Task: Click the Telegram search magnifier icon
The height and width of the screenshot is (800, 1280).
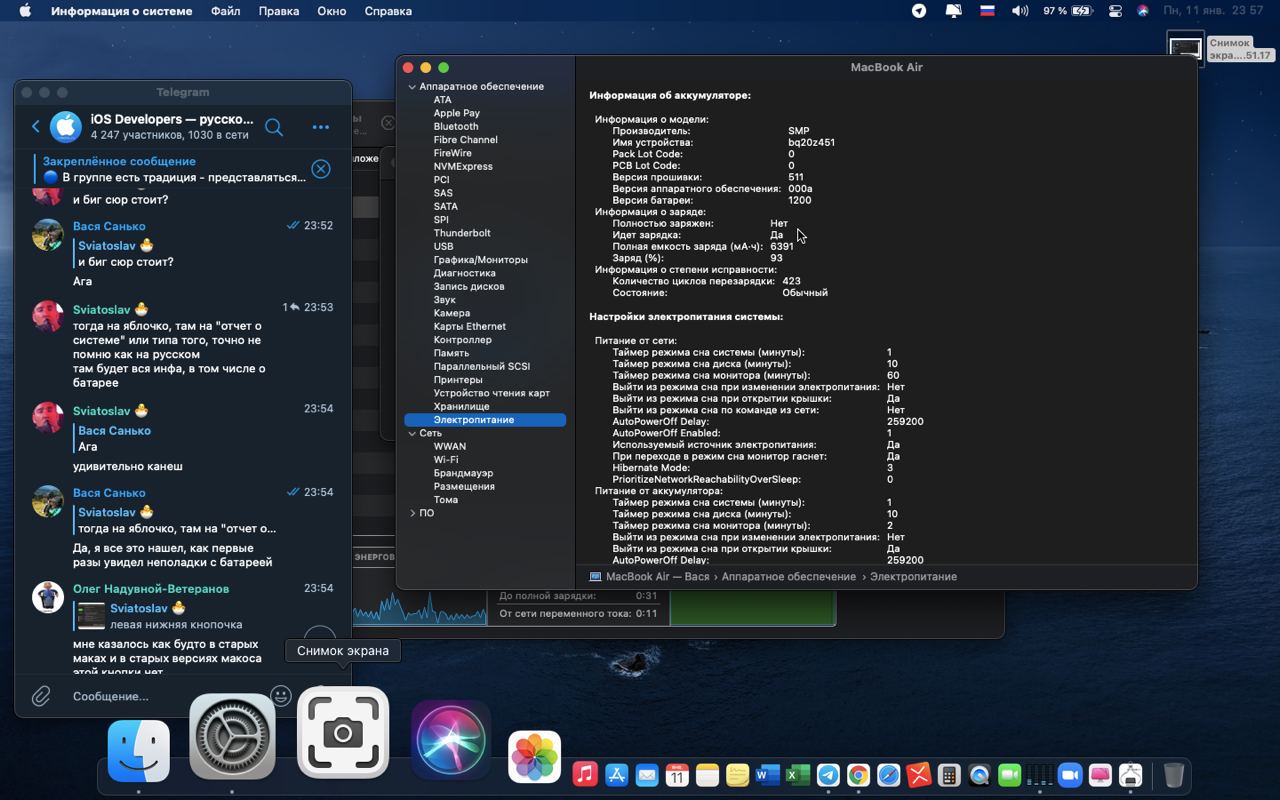Action: click(274, 127)
